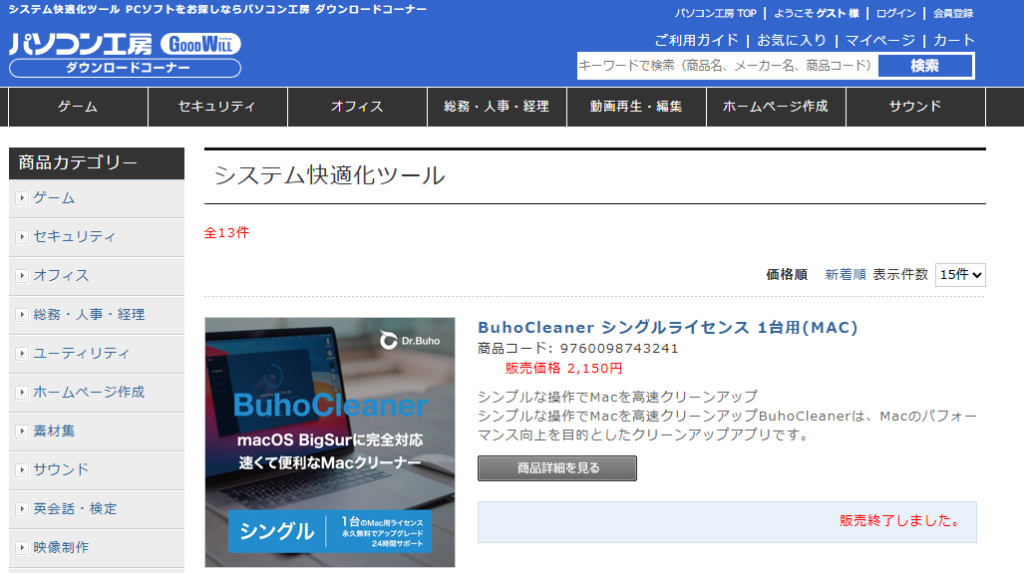Click the 検索 search button
The height and width of the screenshot is (573, 1024).
925,66
